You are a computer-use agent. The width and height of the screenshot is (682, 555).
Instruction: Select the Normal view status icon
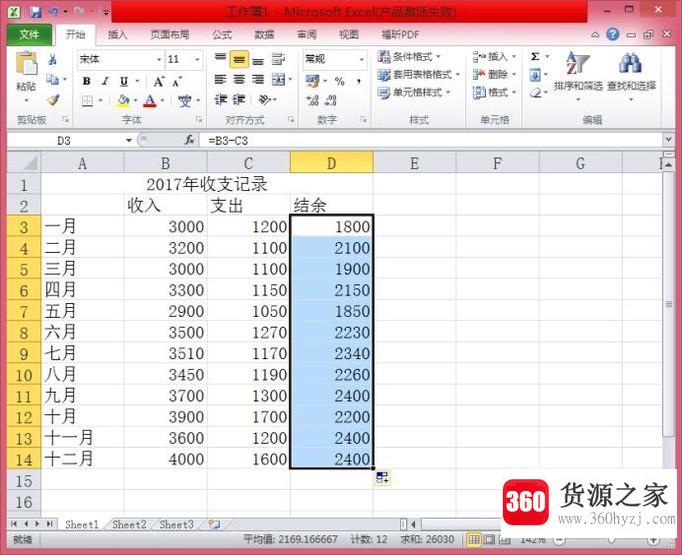[x=474, y=540]
